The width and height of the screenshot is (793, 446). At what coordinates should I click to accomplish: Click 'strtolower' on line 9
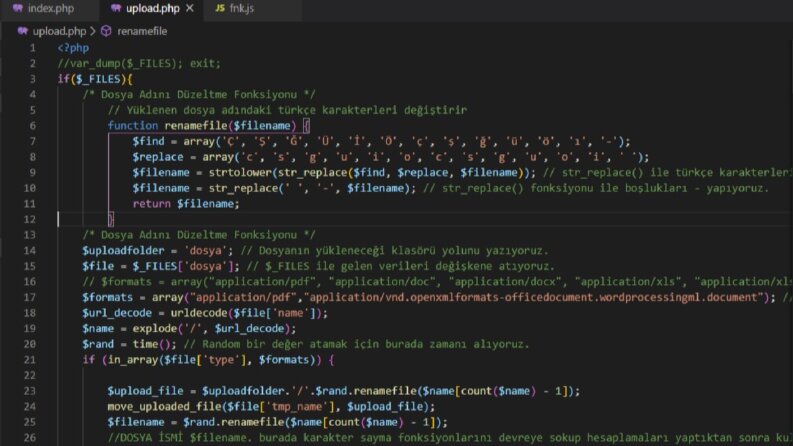(x=240, y=173)
